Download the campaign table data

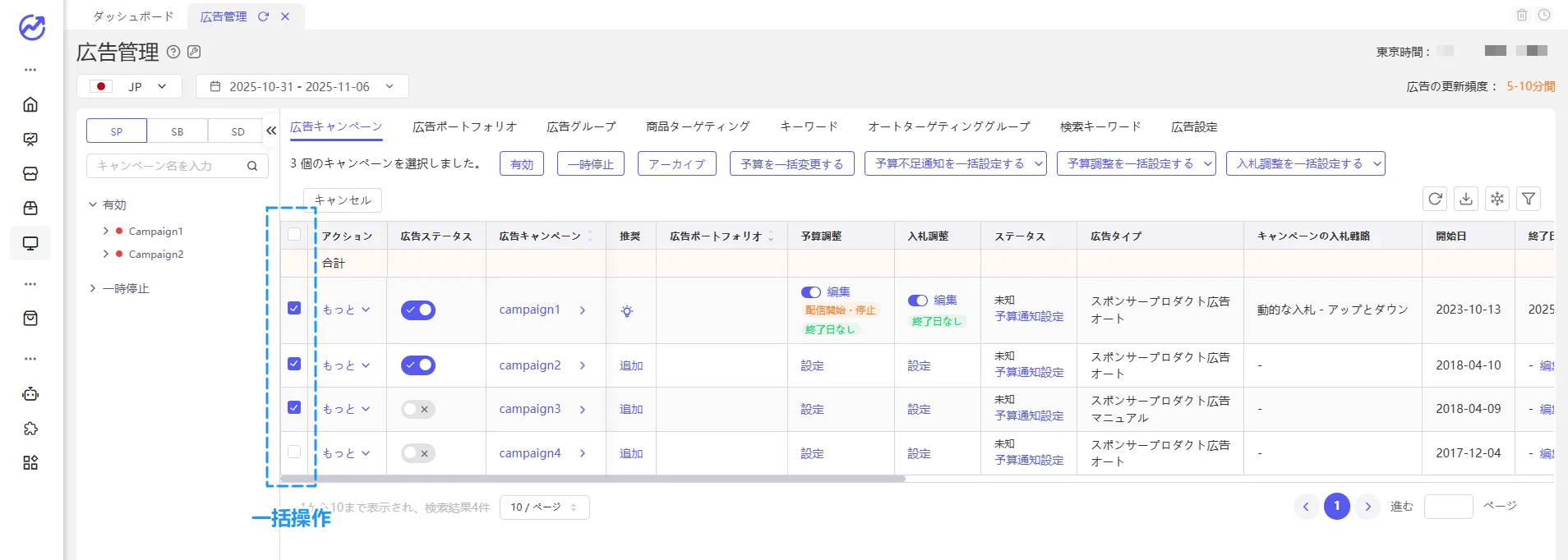[1466, 199]
